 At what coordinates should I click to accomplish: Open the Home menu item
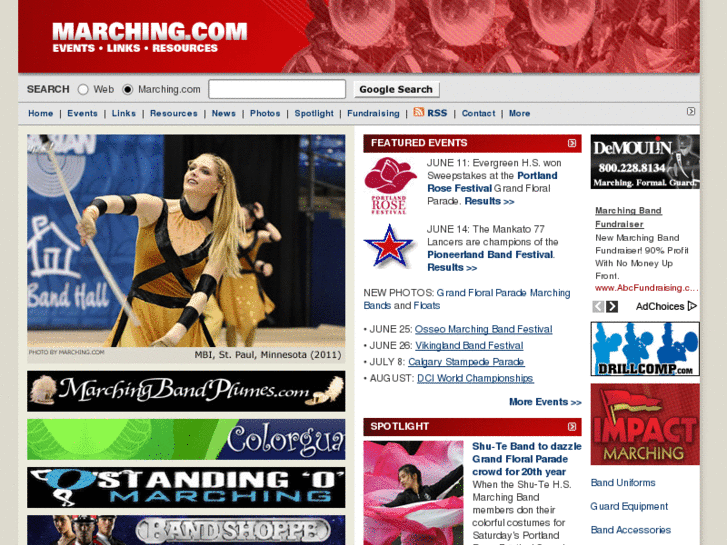40,113
